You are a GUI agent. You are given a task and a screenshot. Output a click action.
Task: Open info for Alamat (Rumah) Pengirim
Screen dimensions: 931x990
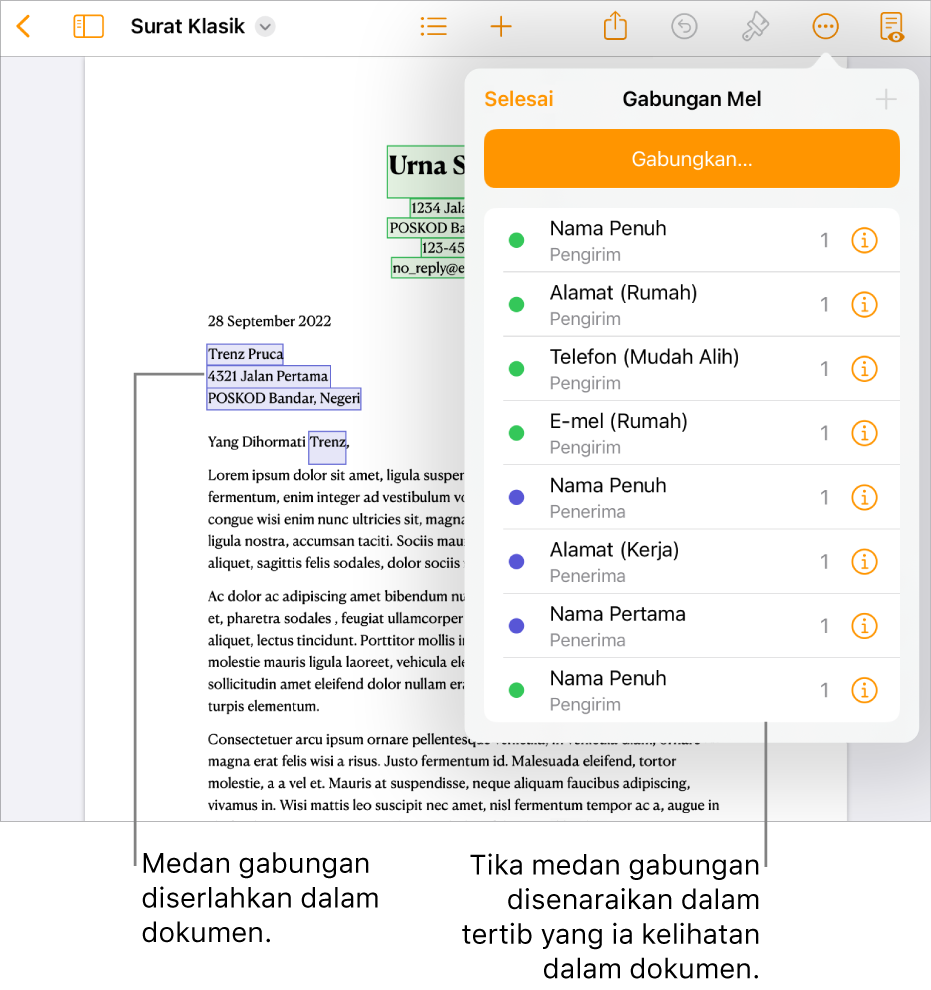[864, 304]
